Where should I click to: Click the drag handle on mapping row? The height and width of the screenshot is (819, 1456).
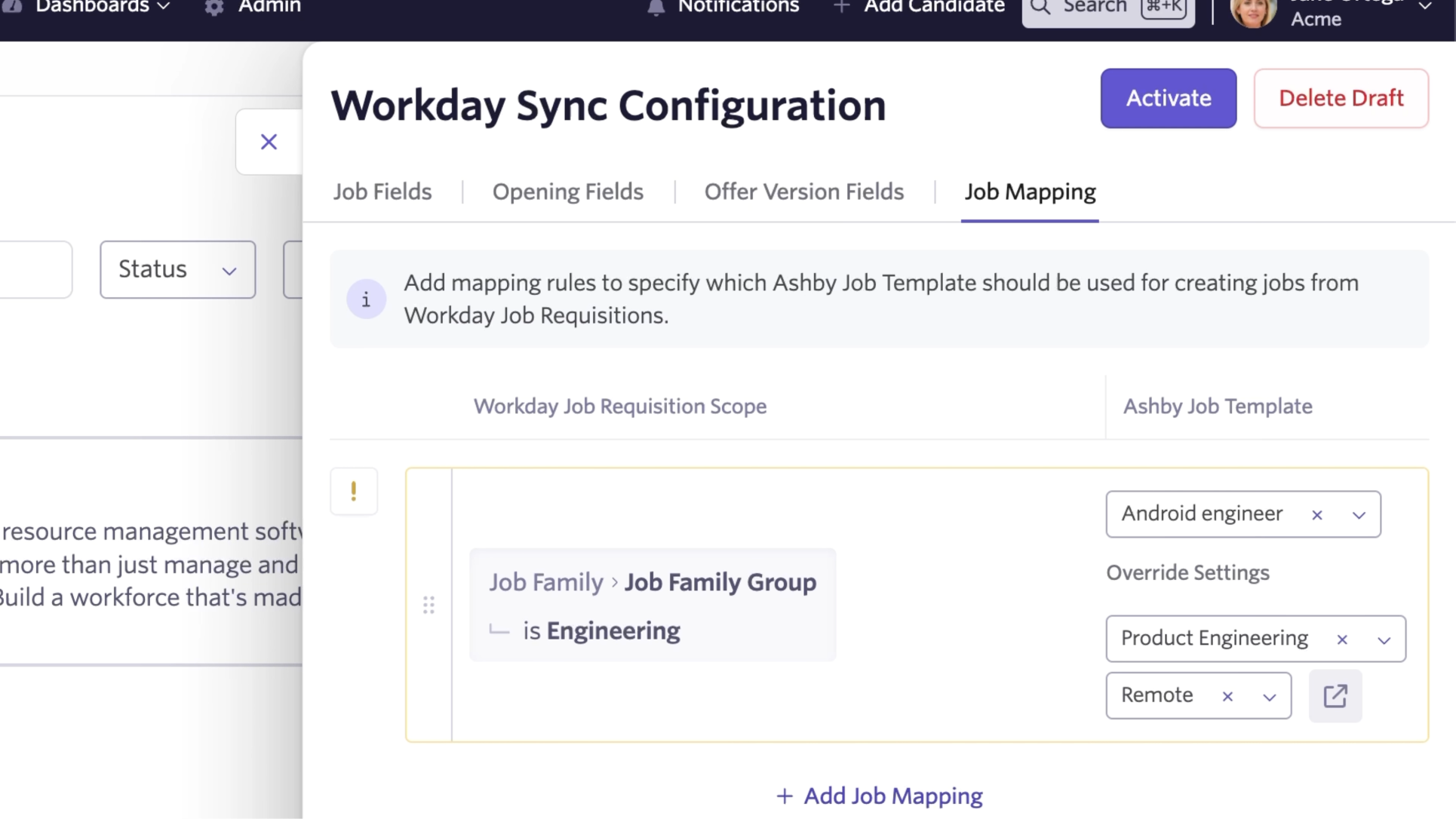tap(429, 605)
